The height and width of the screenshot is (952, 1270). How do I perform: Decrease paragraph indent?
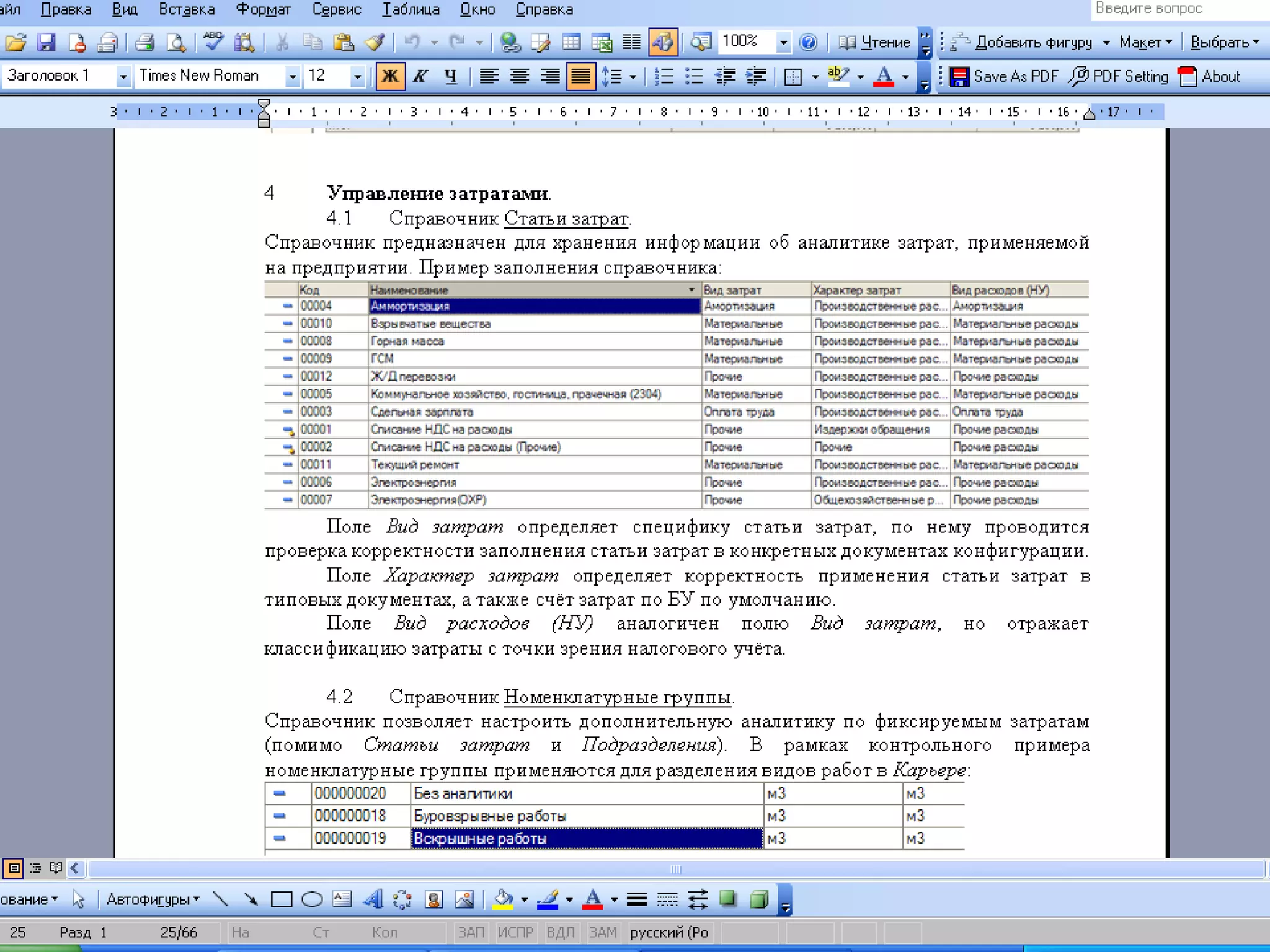(x=725, y=76)
